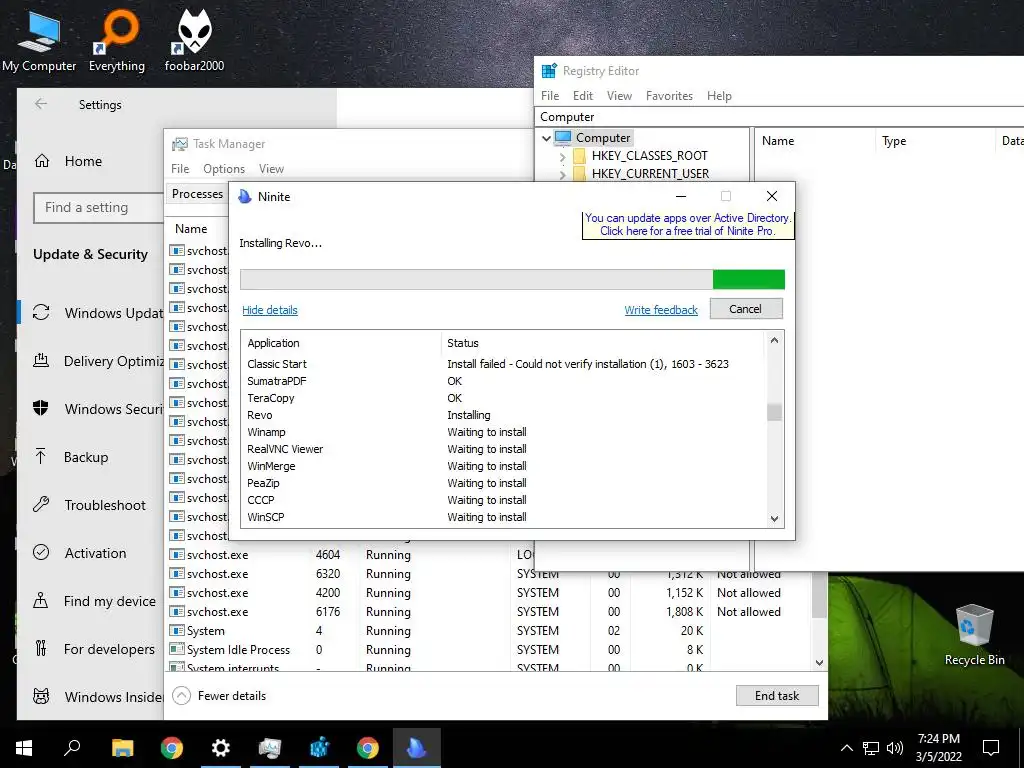Select Windows Update in Settings sidebar
Screen dimensions: 1024x768
(98, 313)
